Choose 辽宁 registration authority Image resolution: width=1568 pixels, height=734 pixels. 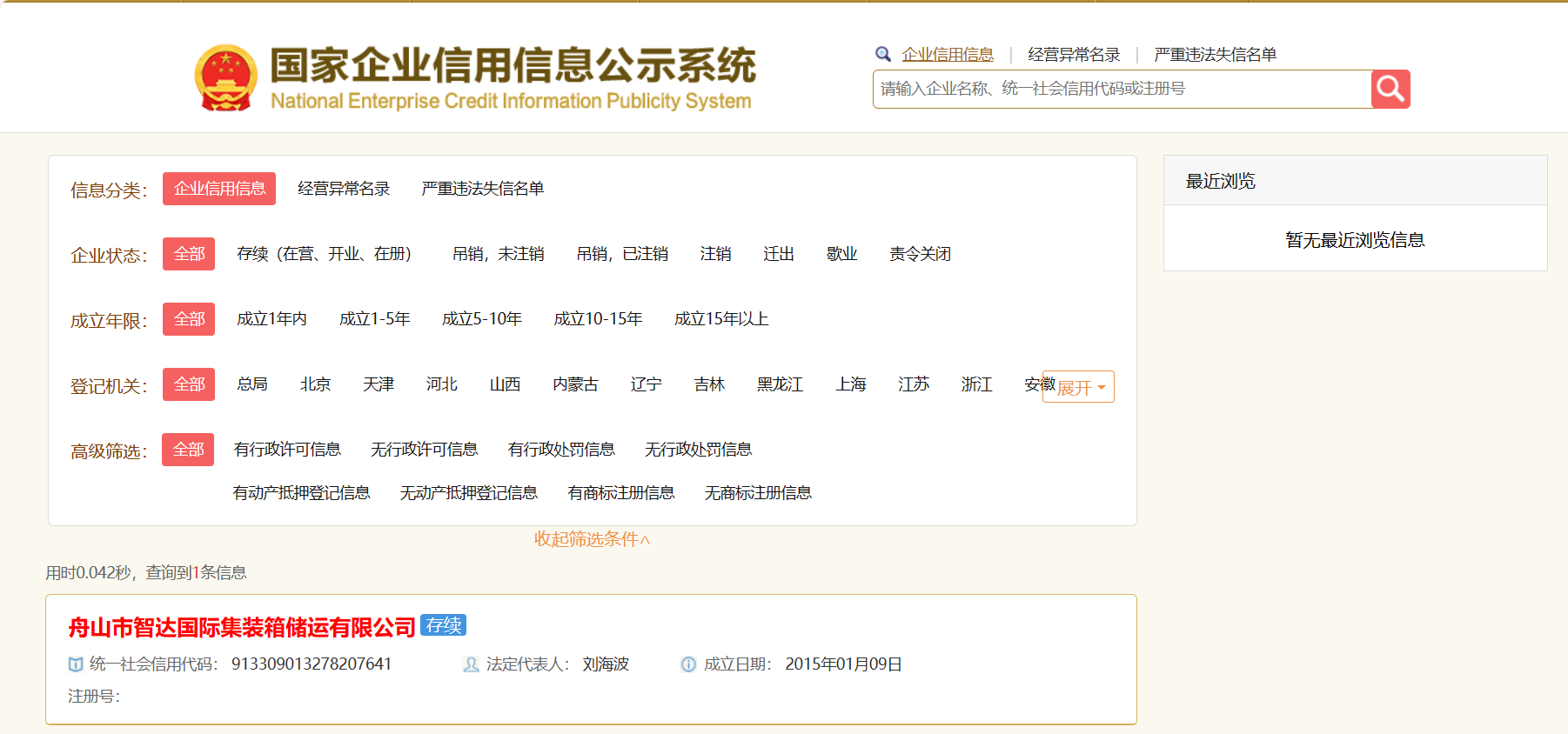tap(647, 384)
